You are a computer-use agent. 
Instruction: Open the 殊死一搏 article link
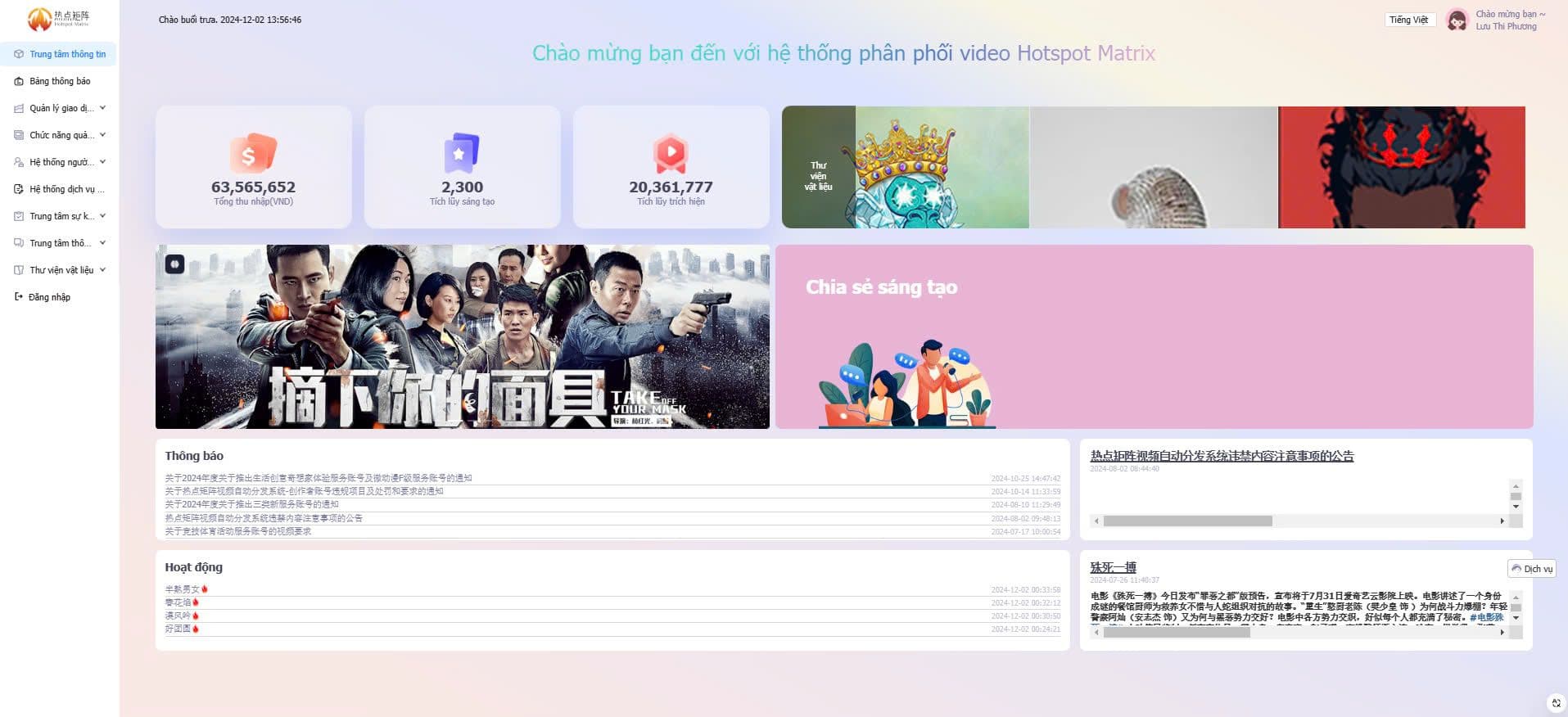(x=1113, y=567)
